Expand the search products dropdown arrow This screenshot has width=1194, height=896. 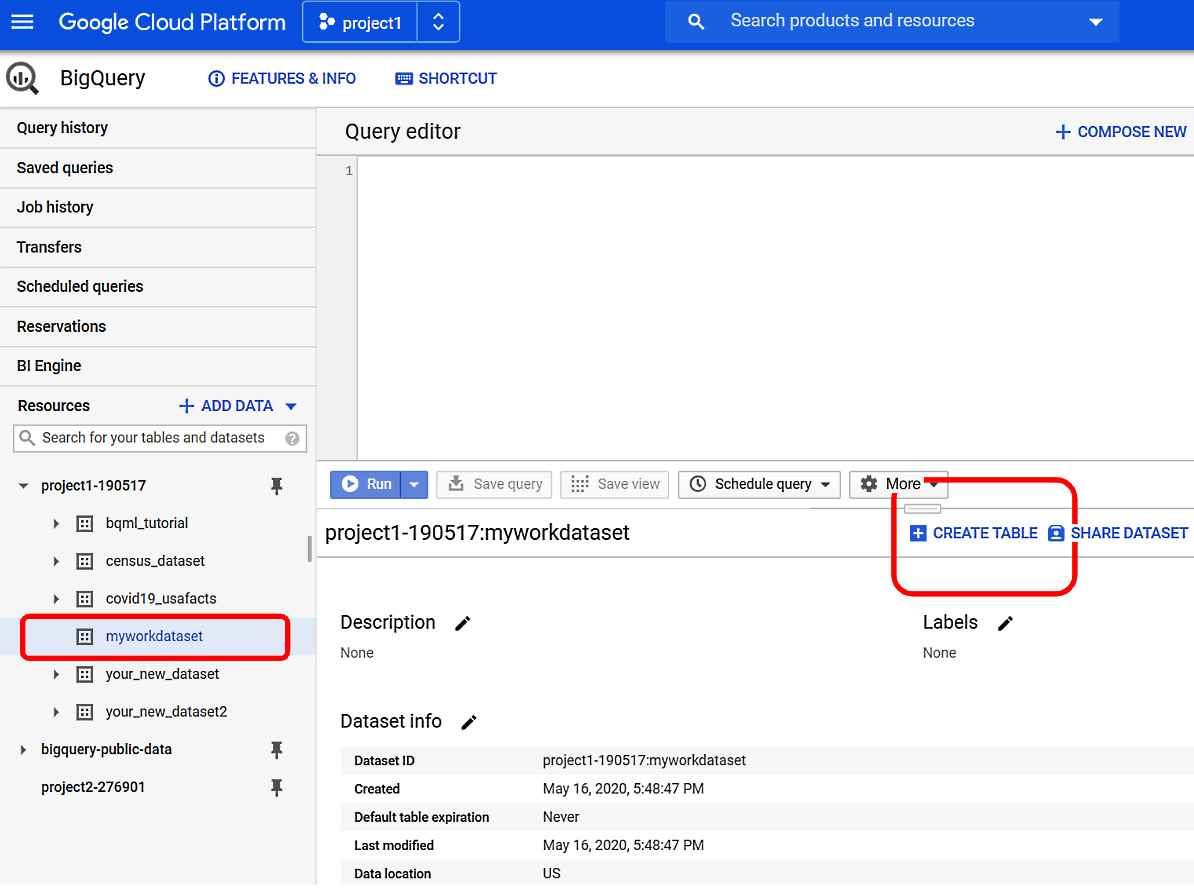click(1095, 22)
